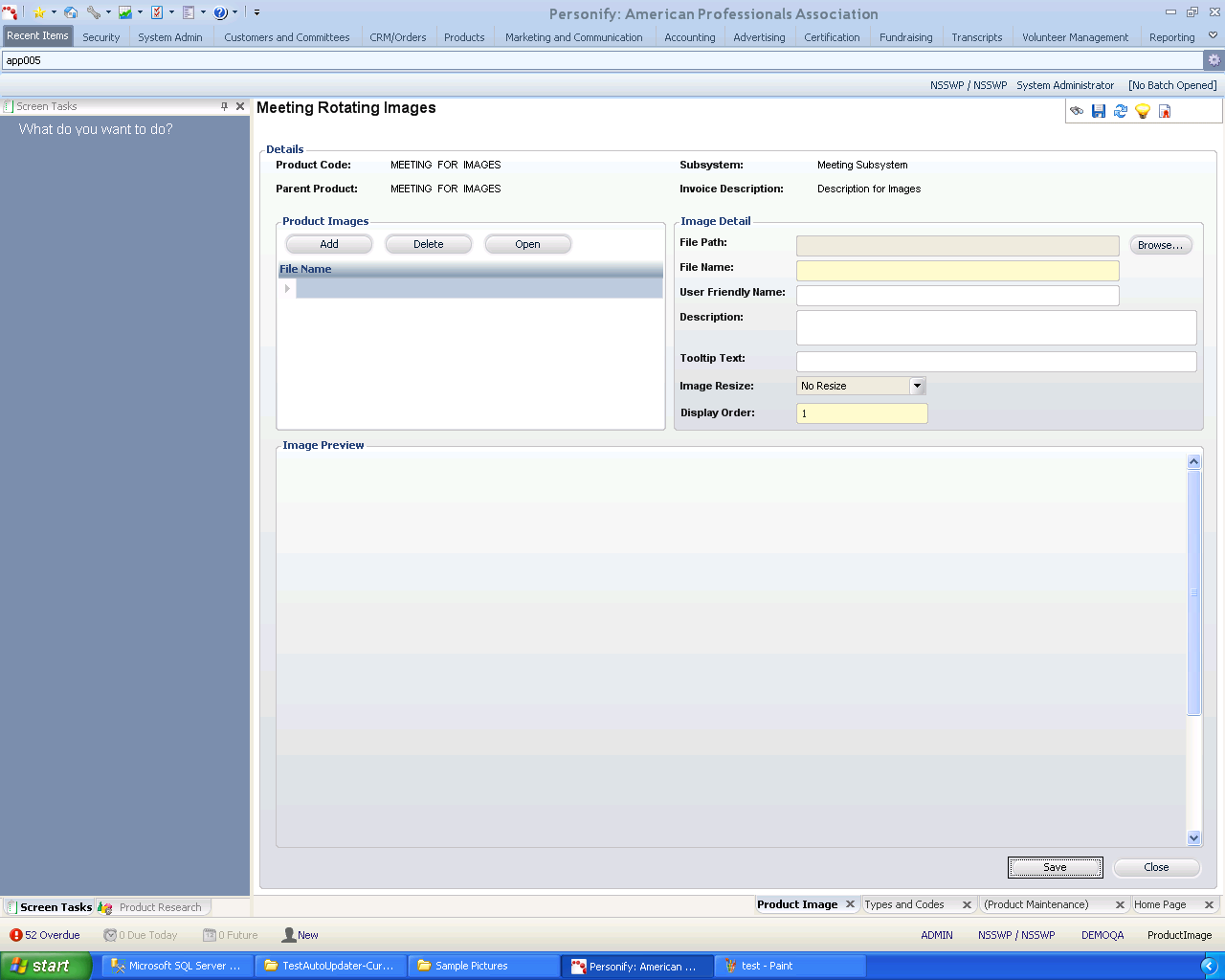Click the binoculars search icon
This screenshot has width=1225, height=980.
coord(1077,112)
